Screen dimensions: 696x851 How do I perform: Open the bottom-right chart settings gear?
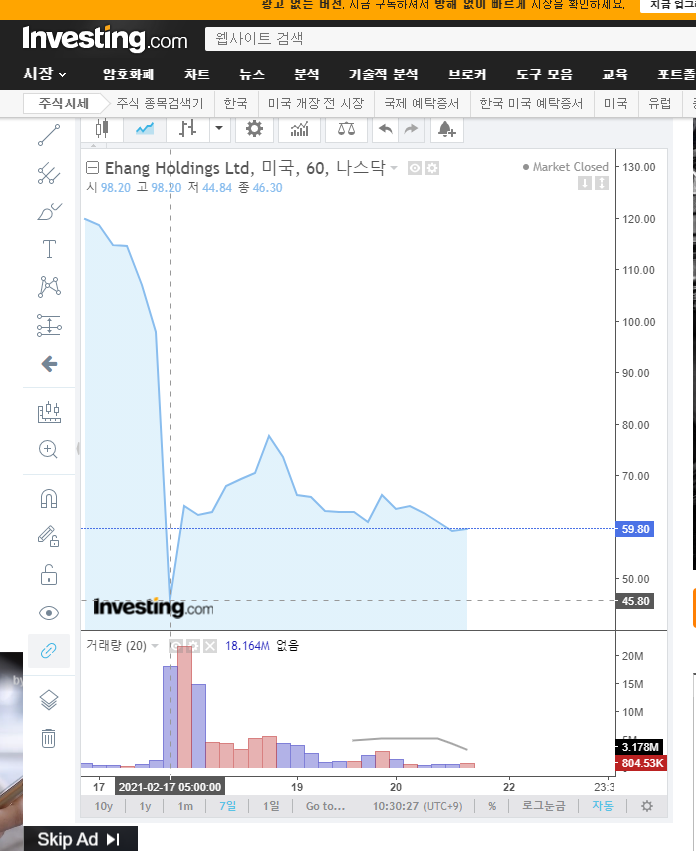(647, 806)
